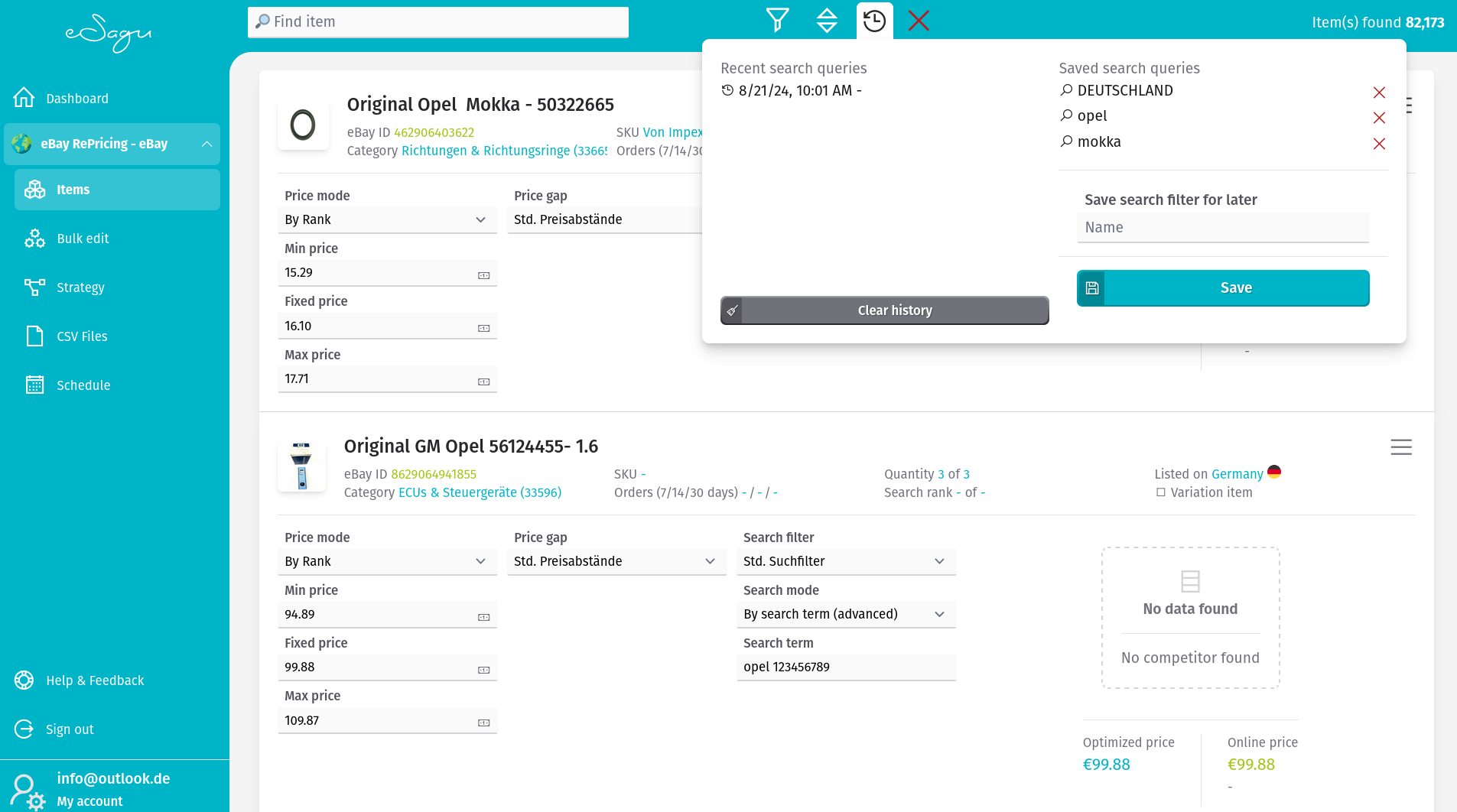
Task: Click the Bulk edit gears icon
Action: pyautogui.click(x=34, y=239)
